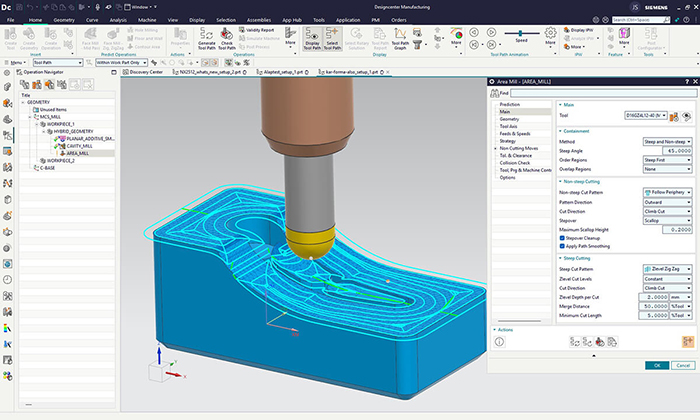Viewport: 700px width, 420px height.
Task: Open the Non-steep Cut Pattern dropdown
Action: coord(667,191)
